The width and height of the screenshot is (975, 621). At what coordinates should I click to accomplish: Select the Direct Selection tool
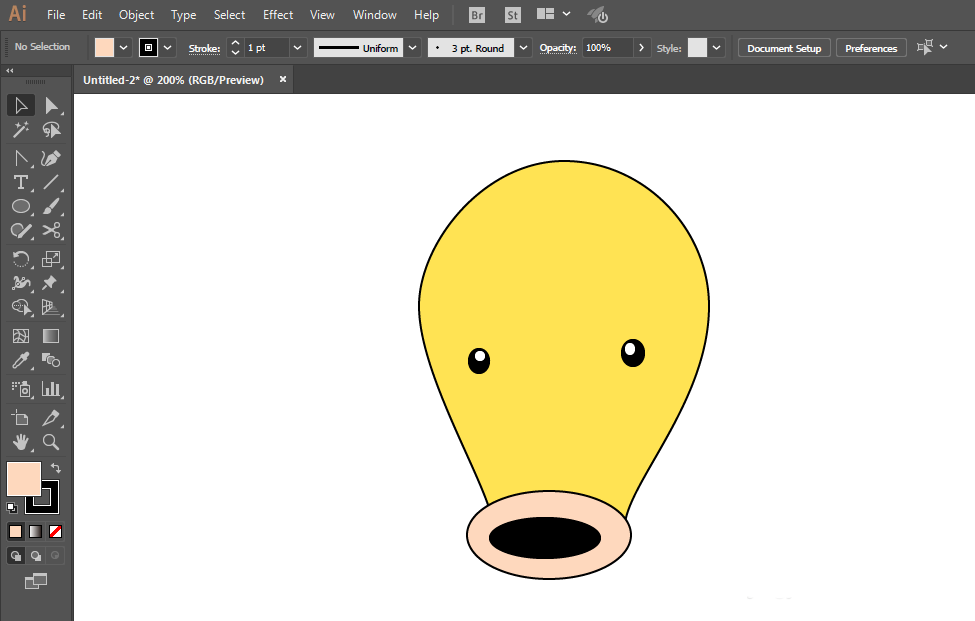51,106
